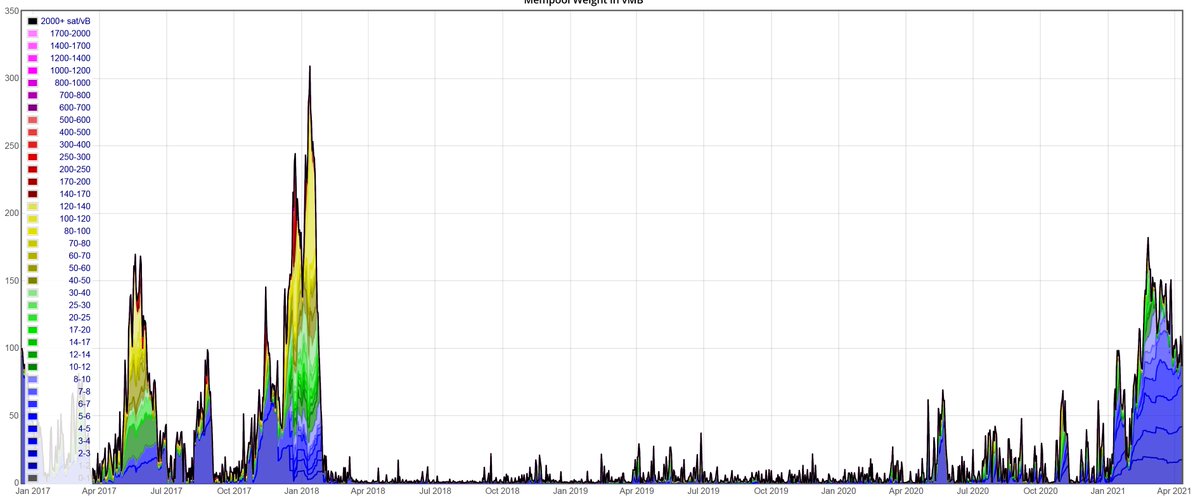Click the 'Jul 2019' x-axis label

point(703,491)
